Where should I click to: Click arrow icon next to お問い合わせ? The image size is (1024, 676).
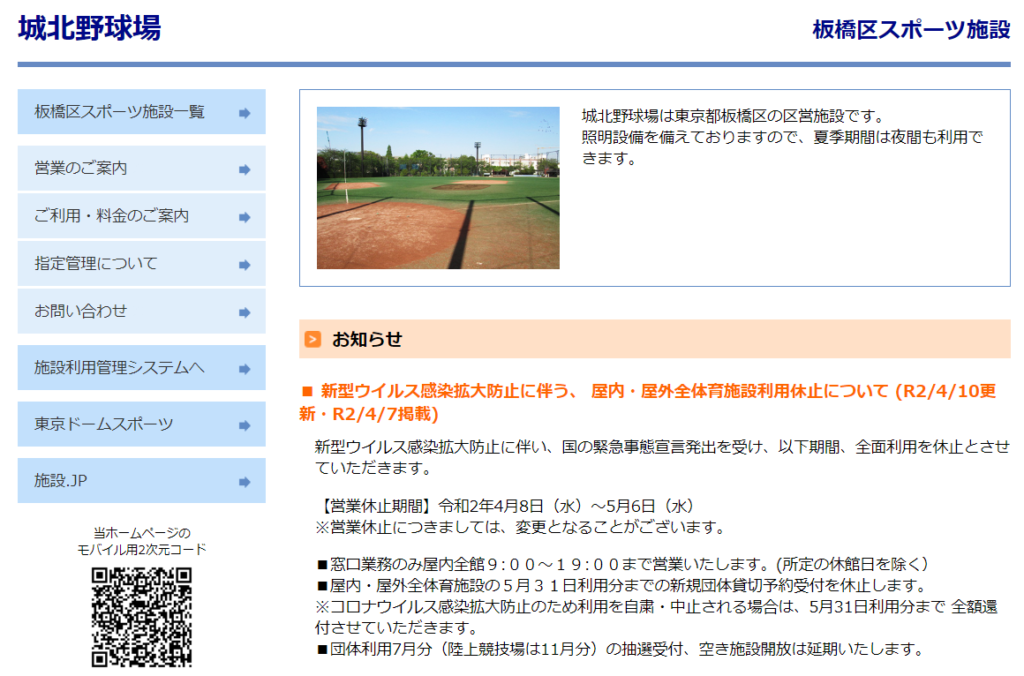[x=244, y=312]
